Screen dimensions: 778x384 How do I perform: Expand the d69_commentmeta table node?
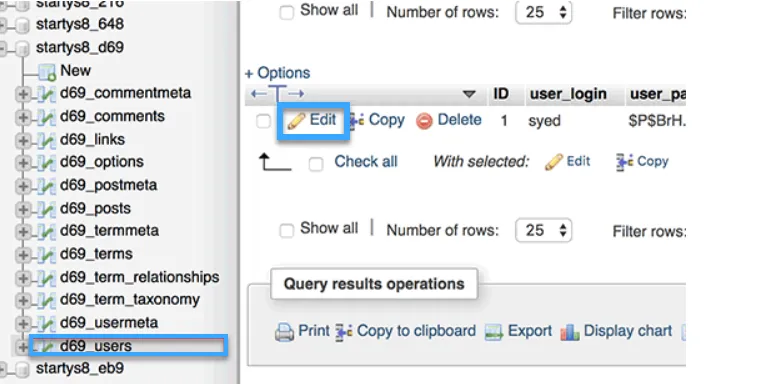coord(22,94)
